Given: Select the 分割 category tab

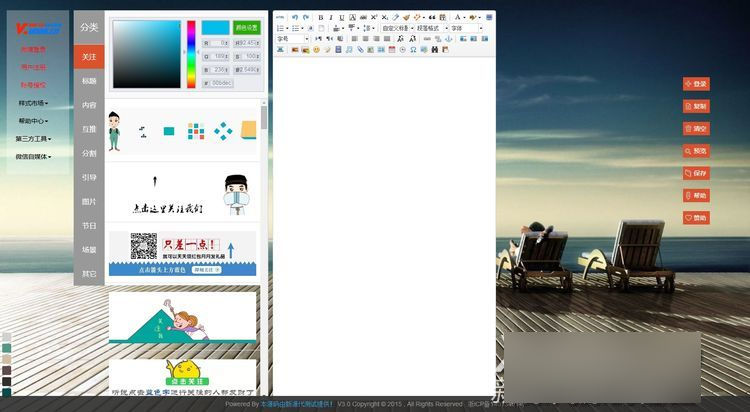Looking at the screenshot, I should tap(89, 153).
